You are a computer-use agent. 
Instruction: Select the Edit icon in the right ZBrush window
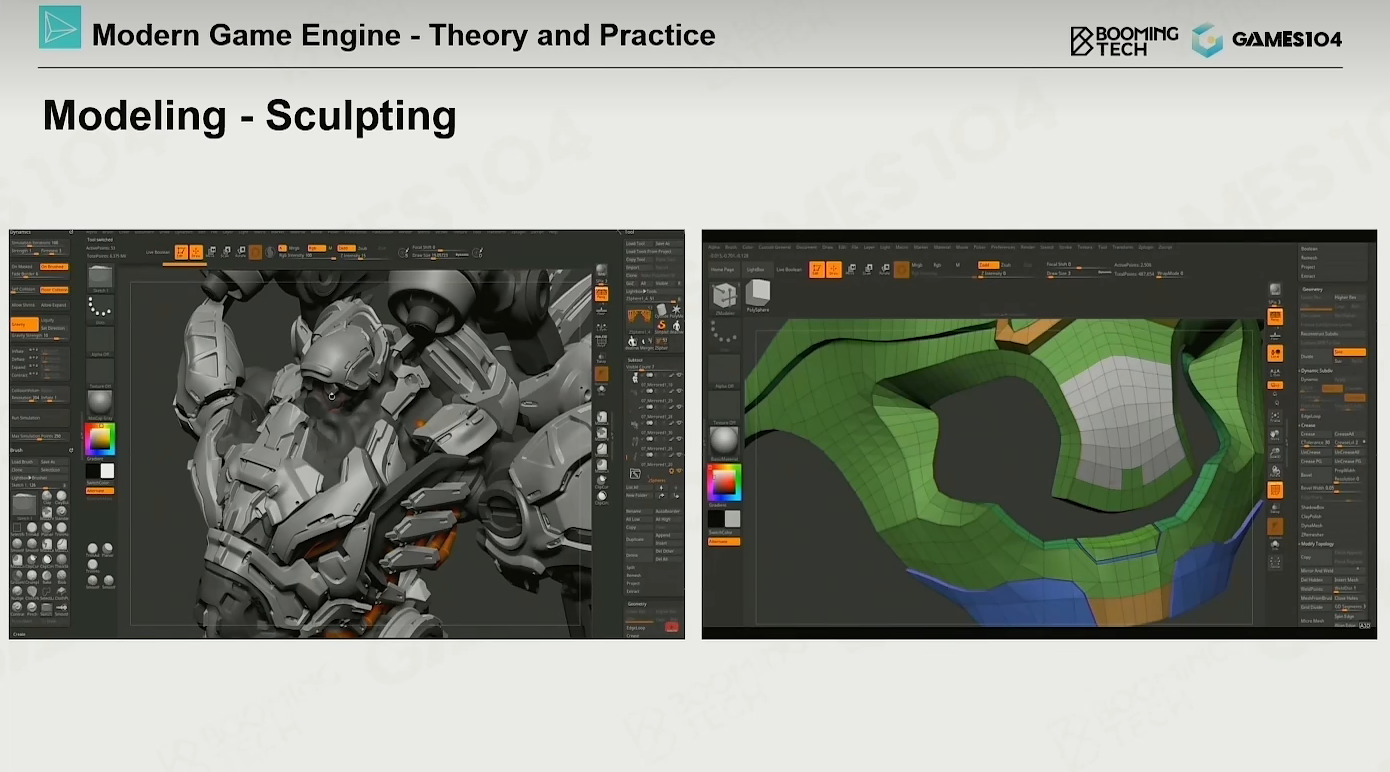(817, 269)
